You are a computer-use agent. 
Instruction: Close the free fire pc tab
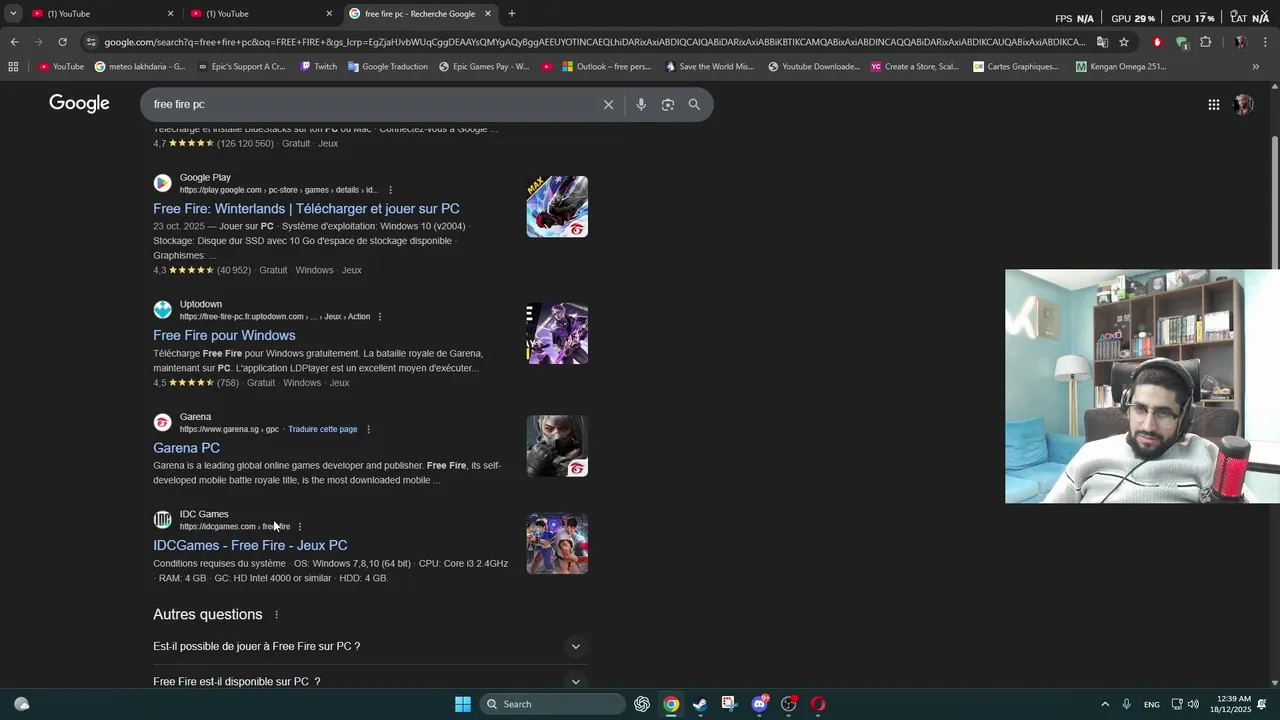coord(488,13)
